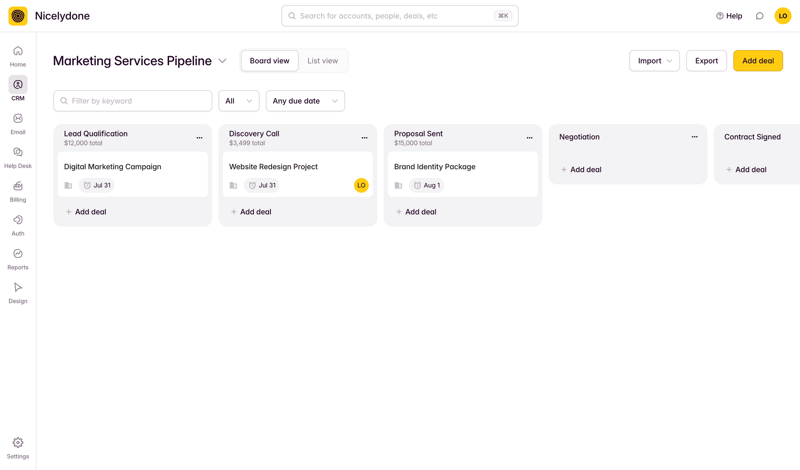The image size is (800, 470).
Task: Click the Discovery Call column title
Action: pos(254,134)
